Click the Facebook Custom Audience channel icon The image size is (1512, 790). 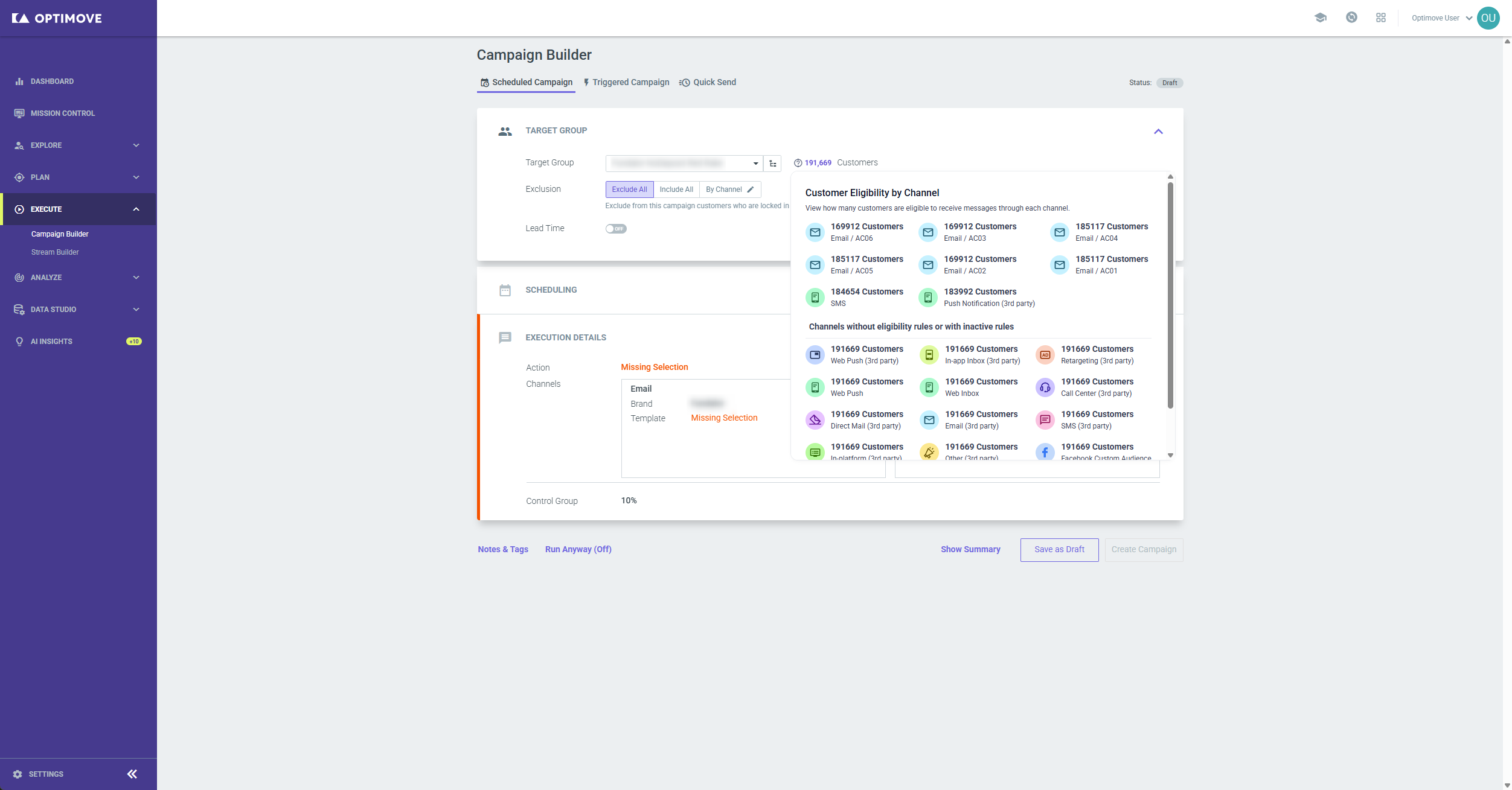[x=1045, y=451]
